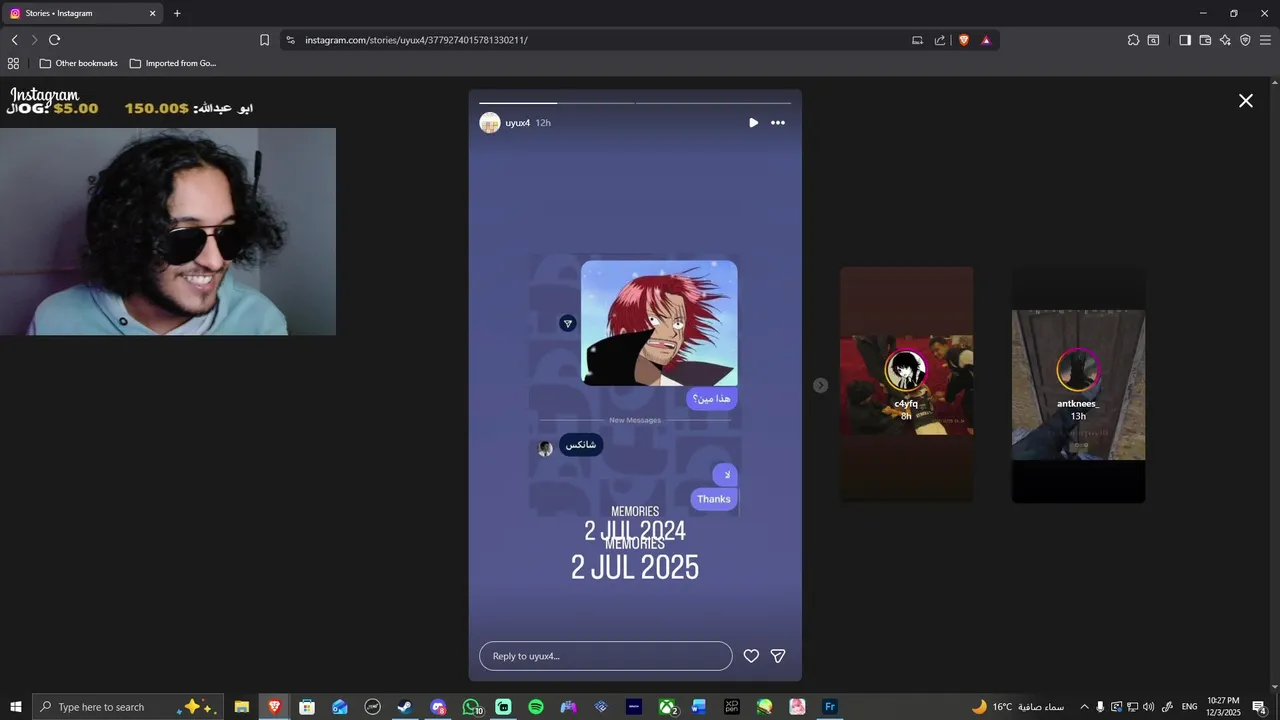1280x720 pixels.
Task: Open the Brave Wallet icon
Action: 1205,40
